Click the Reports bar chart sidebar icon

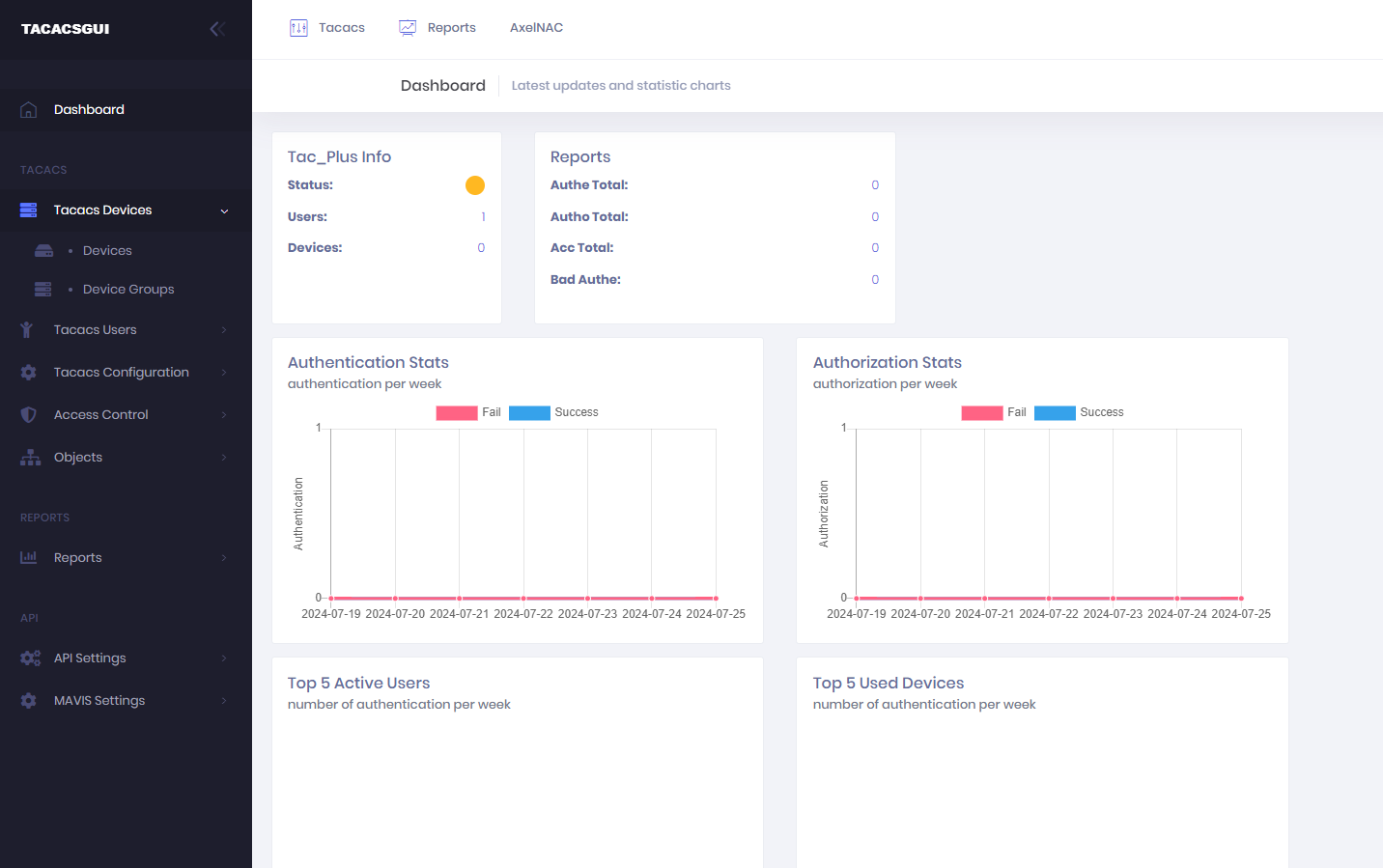[29, 558]
